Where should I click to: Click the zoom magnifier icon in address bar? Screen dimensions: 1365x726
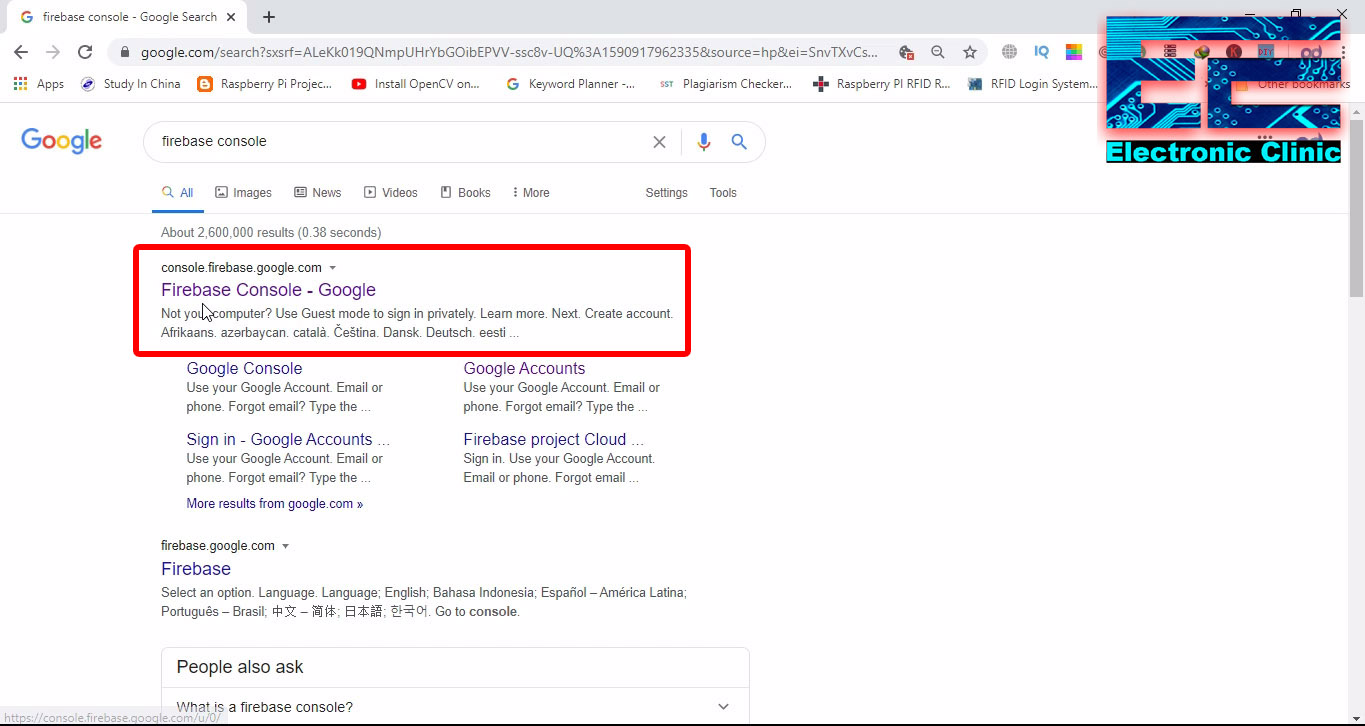938,52
